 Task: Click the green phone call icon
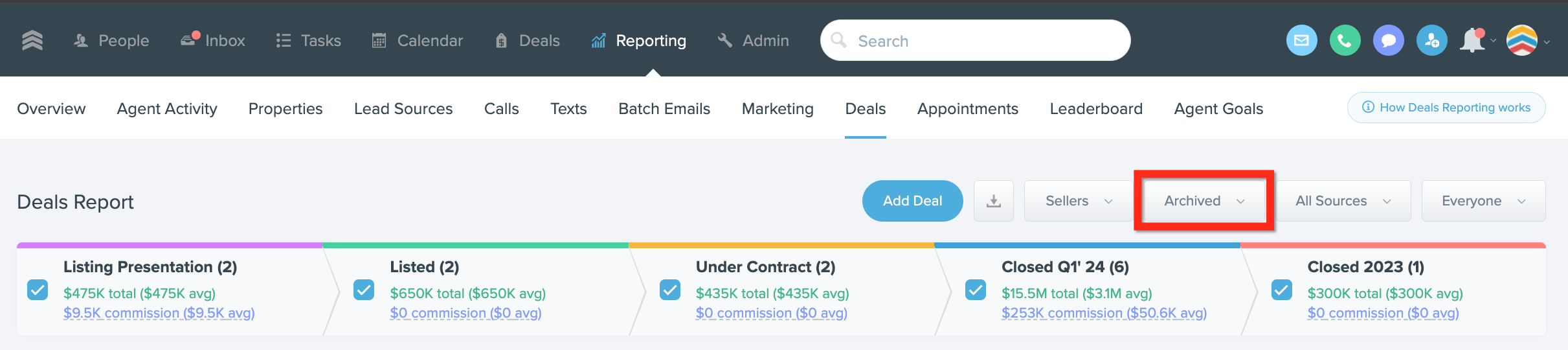click(1345, 40)
